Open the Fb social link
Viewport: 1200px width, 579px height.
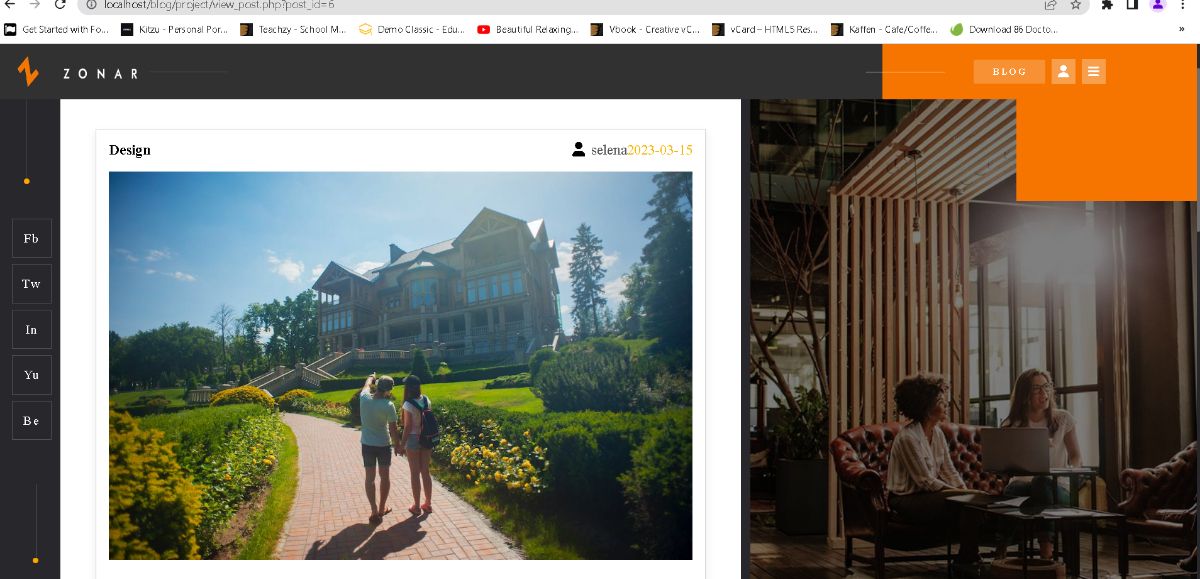[31, 239]
